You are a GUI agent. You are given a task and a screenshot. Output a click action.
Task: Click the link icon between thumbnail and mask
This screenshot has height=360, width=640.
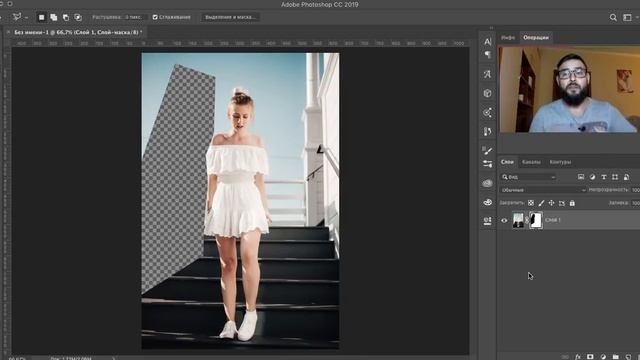pyautogui.click(x=527, y=220)
